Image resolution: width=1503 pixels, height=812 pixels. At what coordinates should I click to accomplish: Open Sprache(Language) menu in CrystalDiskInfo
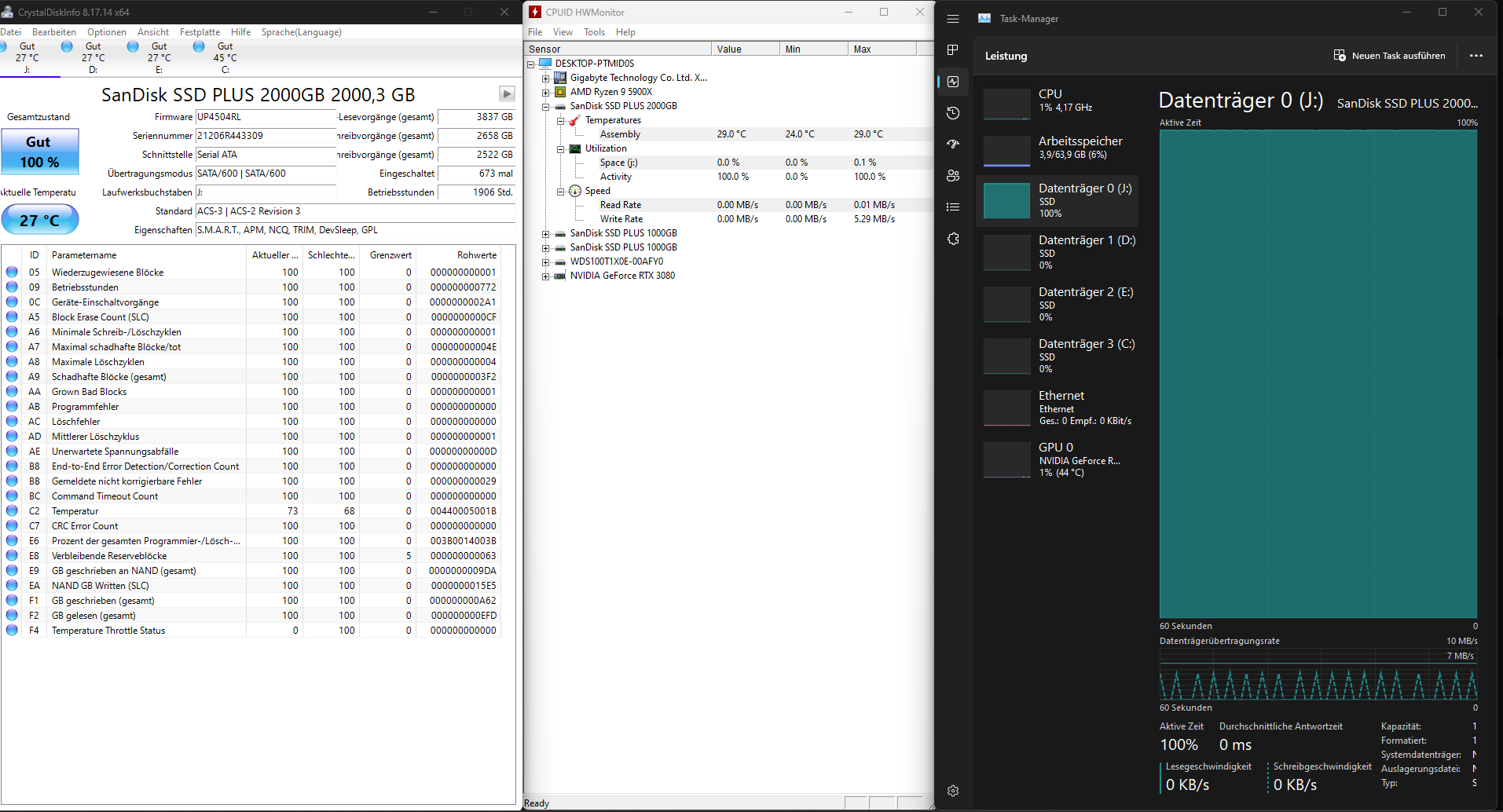(x=302, y=32)
